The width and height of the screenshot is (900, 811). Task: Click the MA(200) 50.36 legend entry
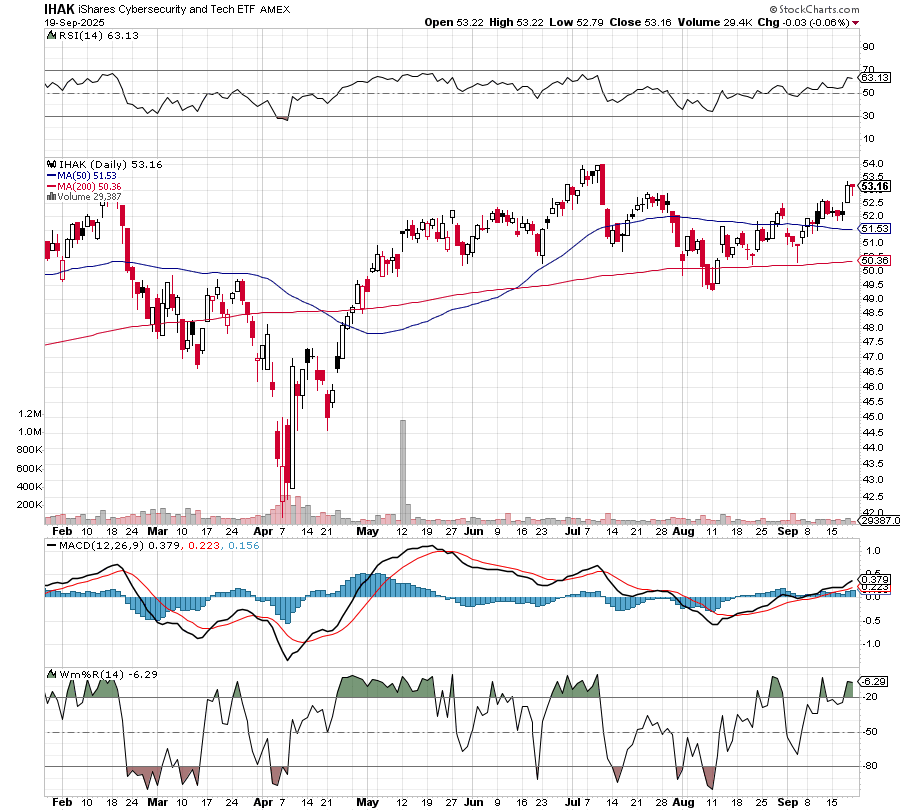tap(84, 187)
